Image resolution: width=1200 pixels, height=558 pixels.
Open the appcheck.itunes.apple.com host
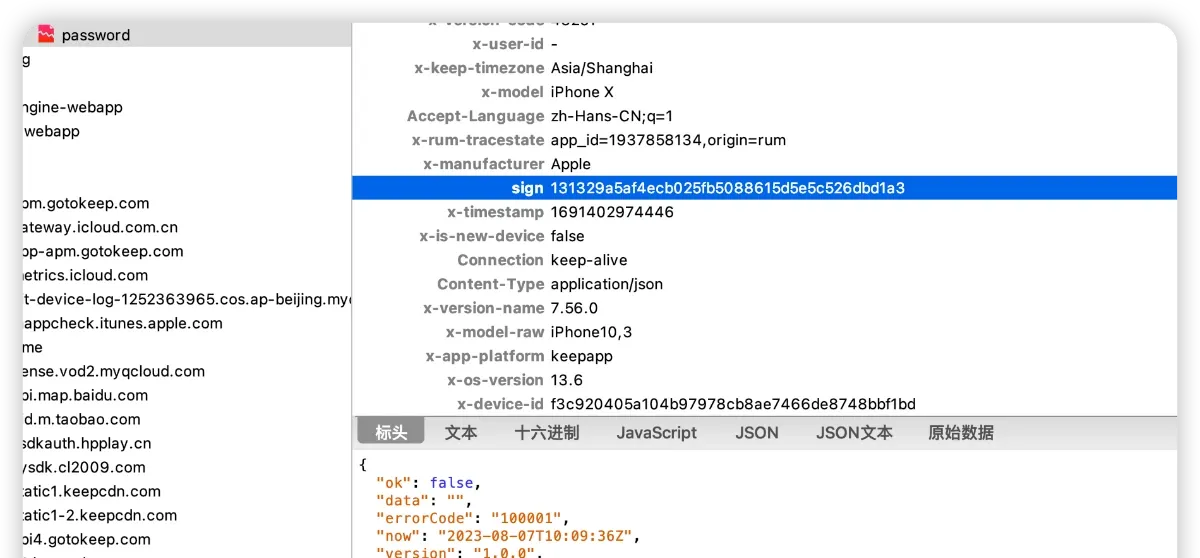122,323
